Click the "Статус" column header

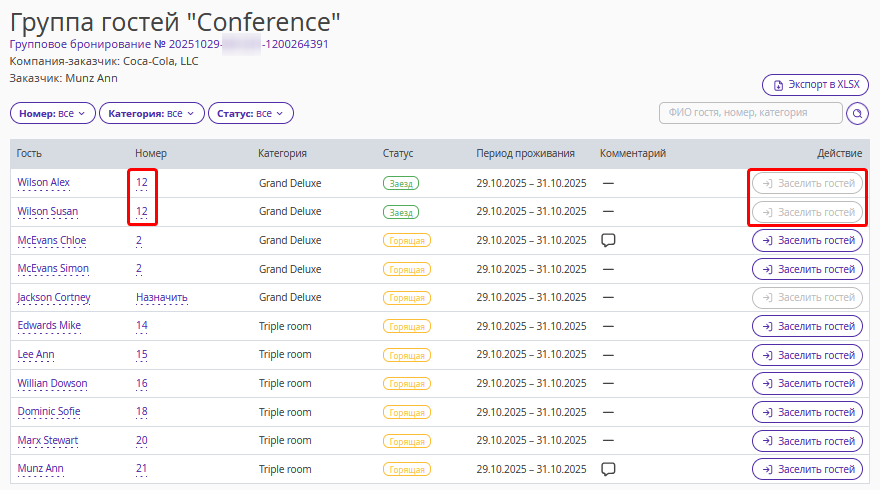click(397, 153)
